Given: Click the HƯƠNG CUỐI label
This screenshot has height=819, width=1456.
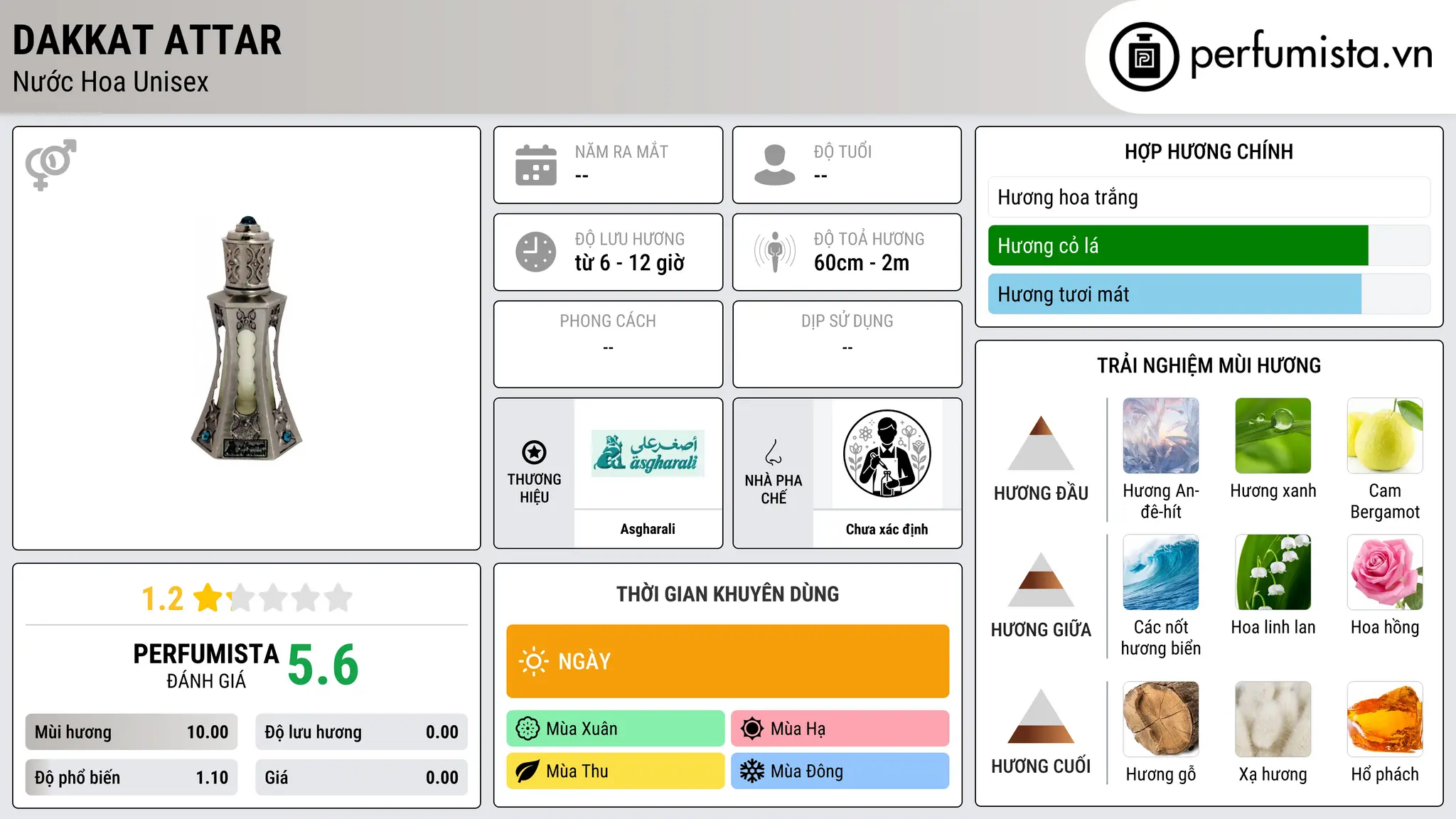Looking at the screenshot, I should (1041, 766).
